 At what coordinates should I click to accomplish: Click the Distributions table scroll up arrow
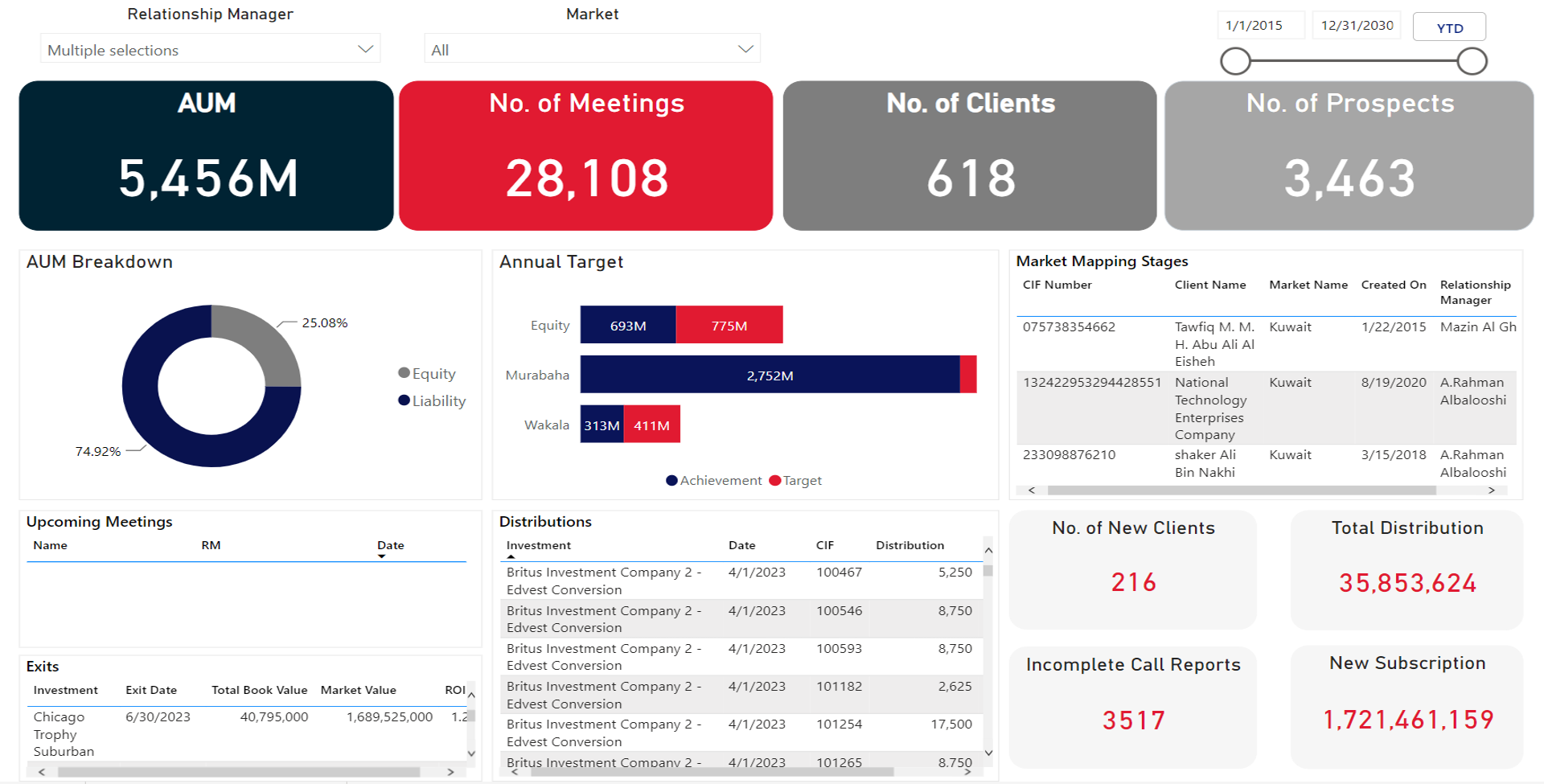(988, 551)
